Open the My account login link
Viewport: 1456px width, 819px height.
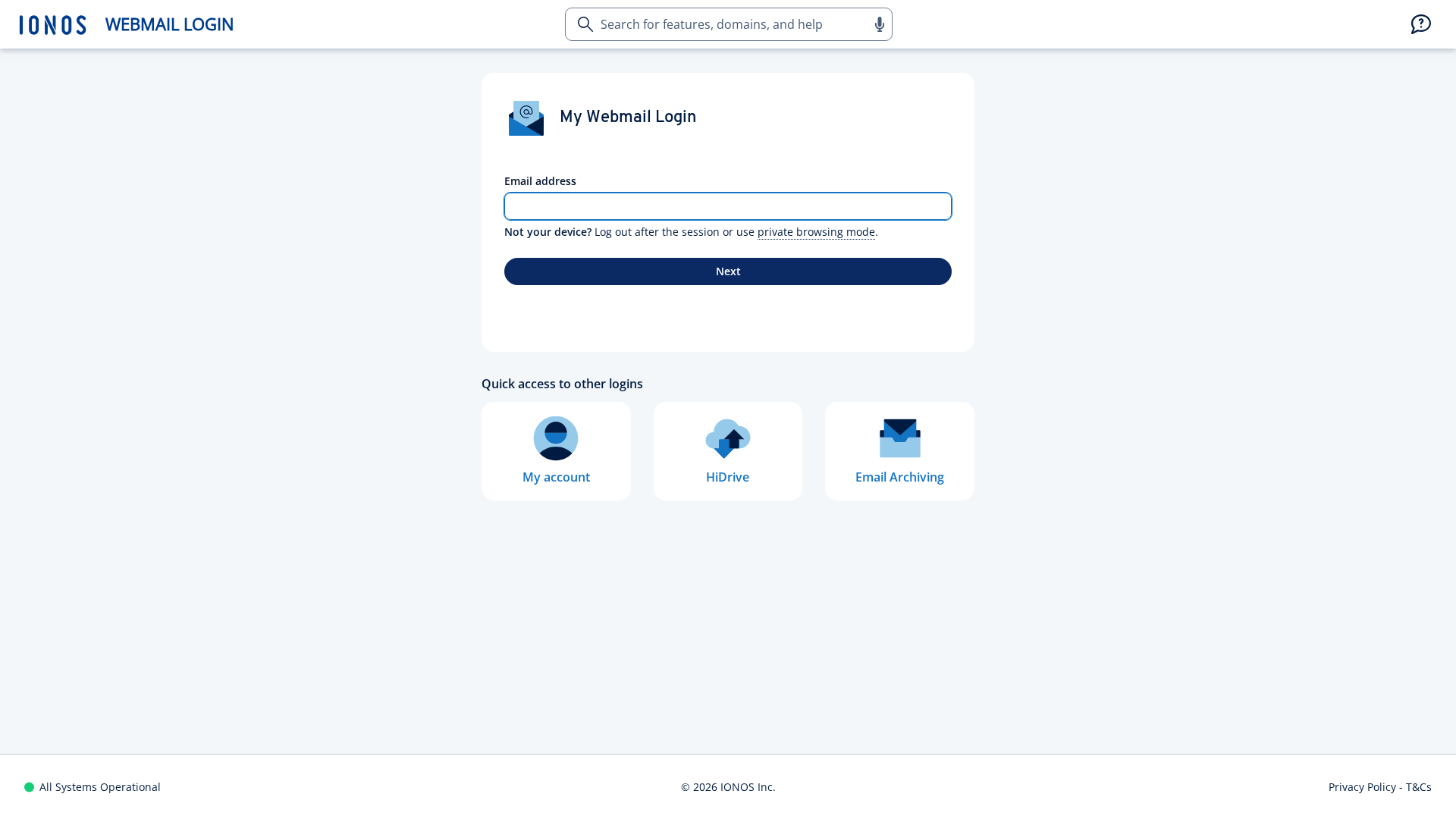point(556,451)
